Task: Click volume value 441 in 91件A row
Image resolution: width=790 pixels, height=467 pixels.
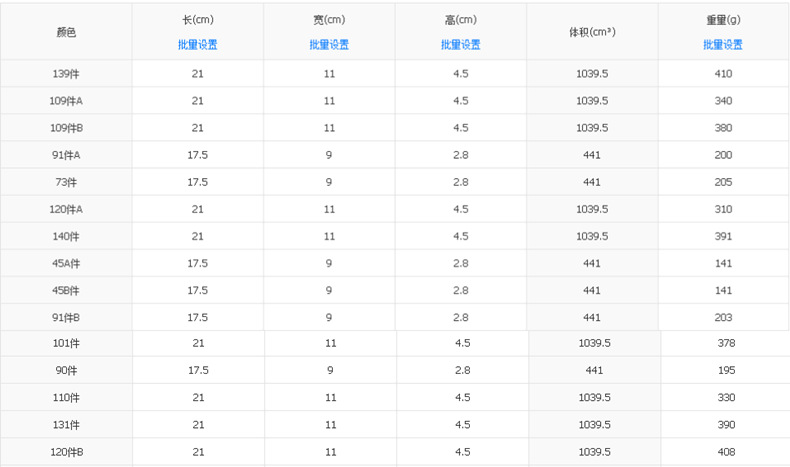Action: (591, 156)
